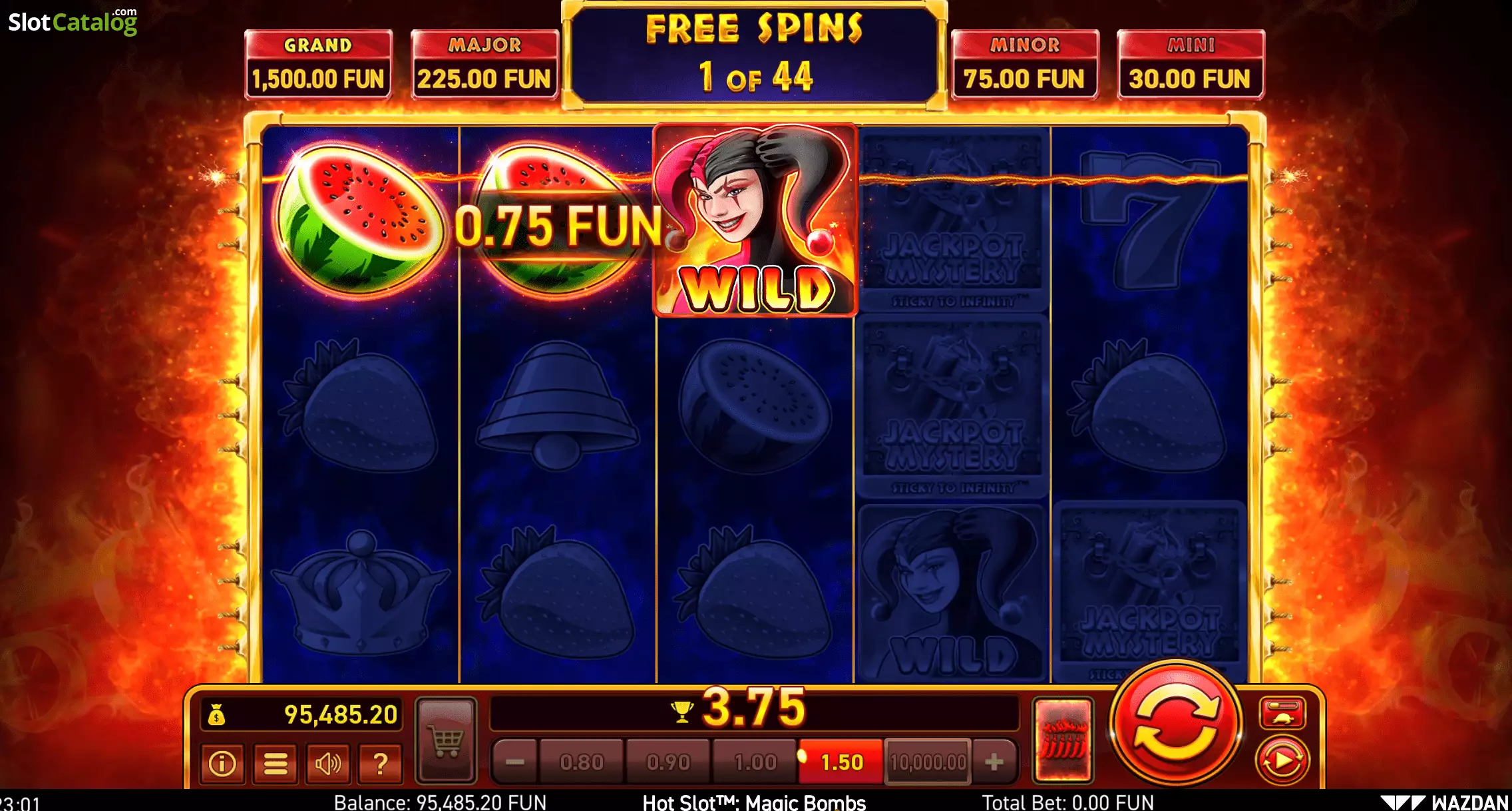Open the SlotCatalog.com logo link
The width and height of the screenshot is (1512, 811).
click(x=73, y=21)
